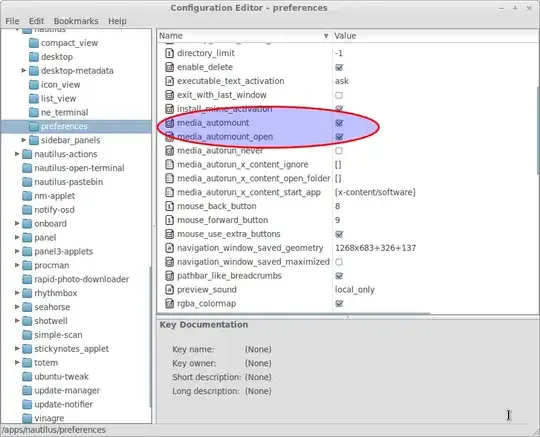Click the string icon beside executable_text_activation

click(169, 81)
